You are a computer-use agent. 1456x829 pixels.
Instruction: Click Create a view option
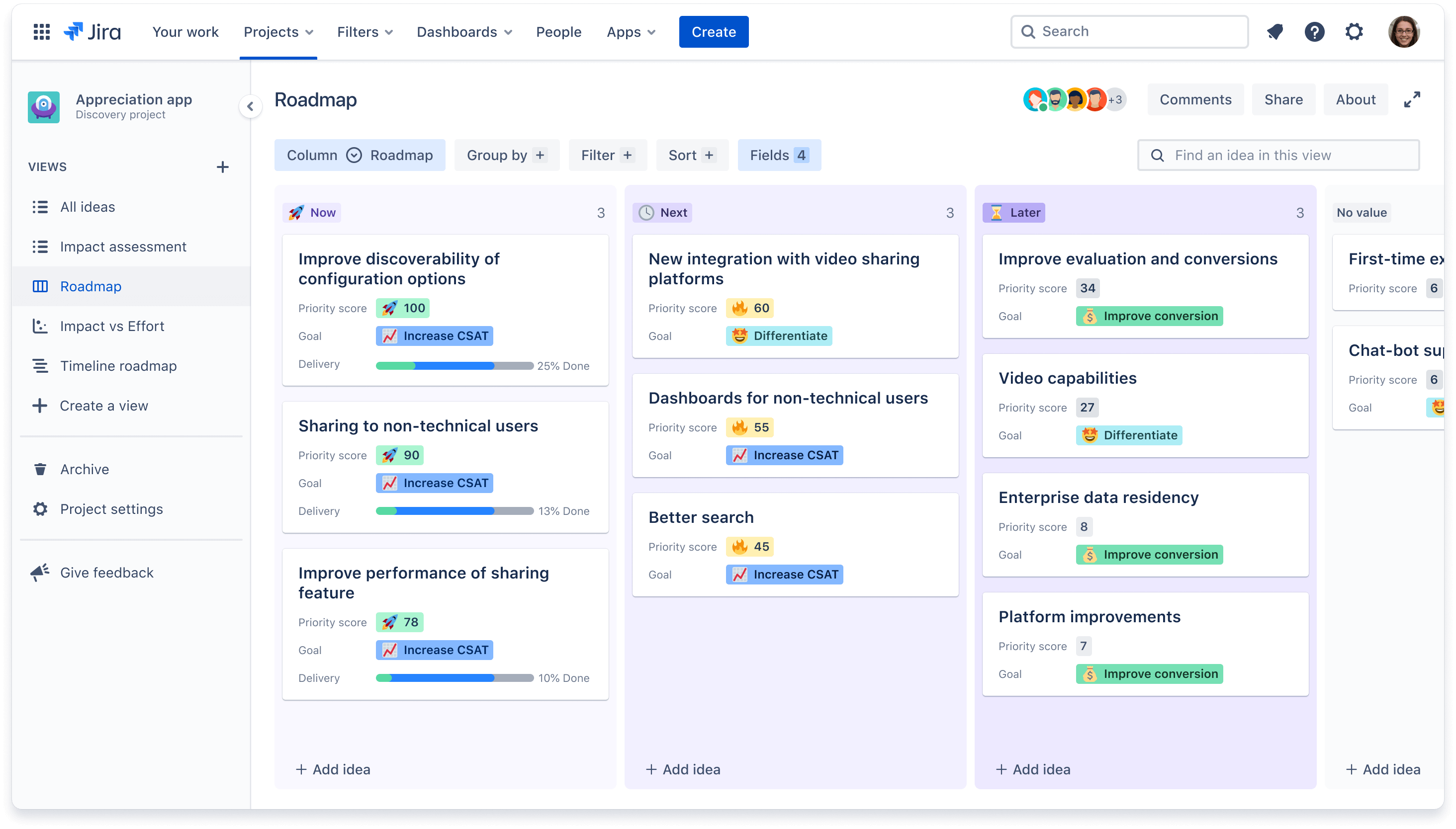coord(104,406)
